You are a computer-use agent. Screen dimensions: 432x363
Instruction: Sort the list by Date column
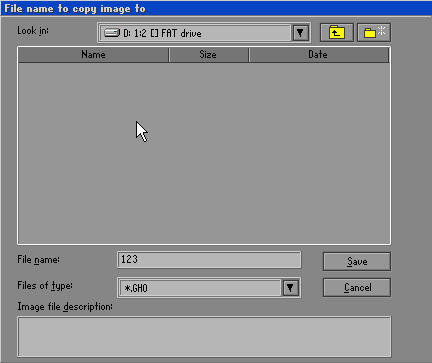[319, 55]
